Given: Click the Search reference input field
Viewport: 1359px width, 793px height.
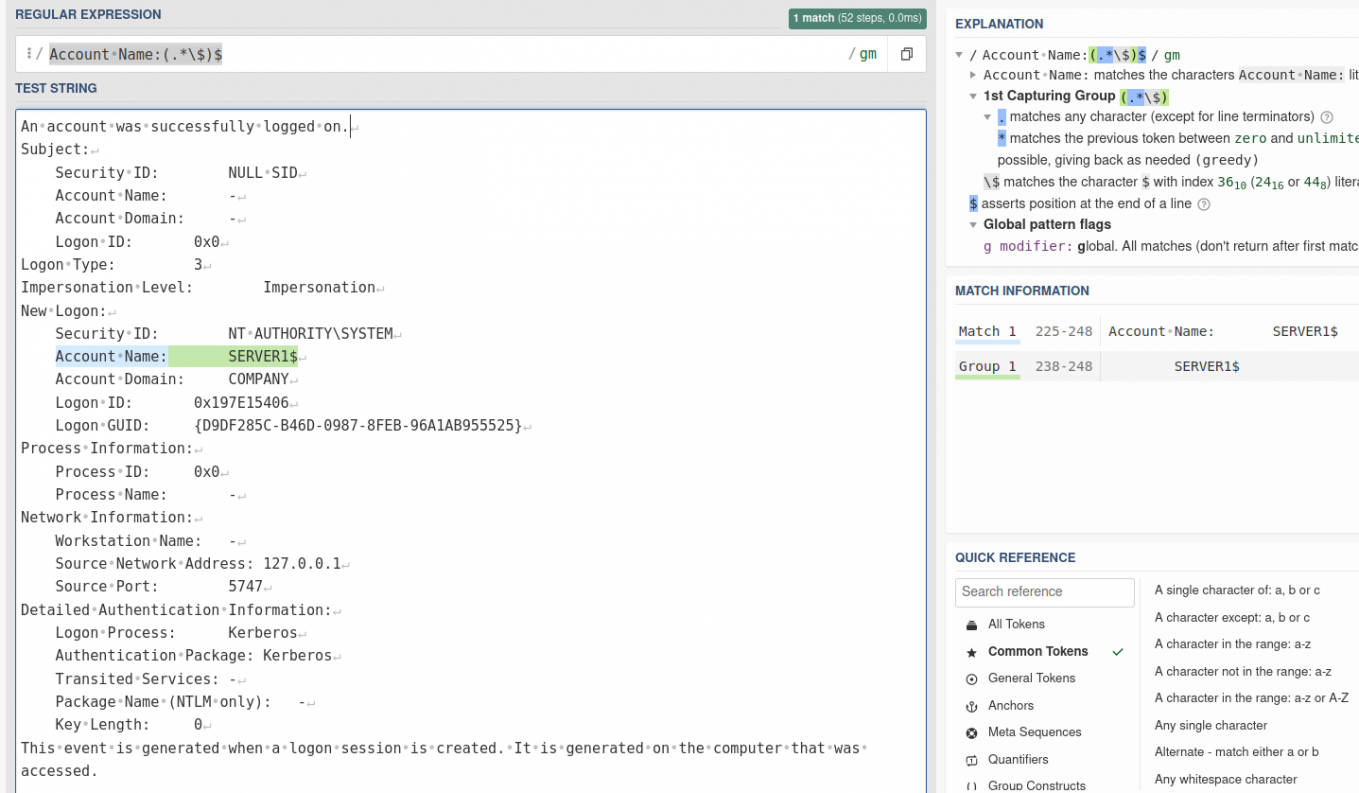Looking at the screenshot, I should pyautogui.click(x=1044, y=592).
